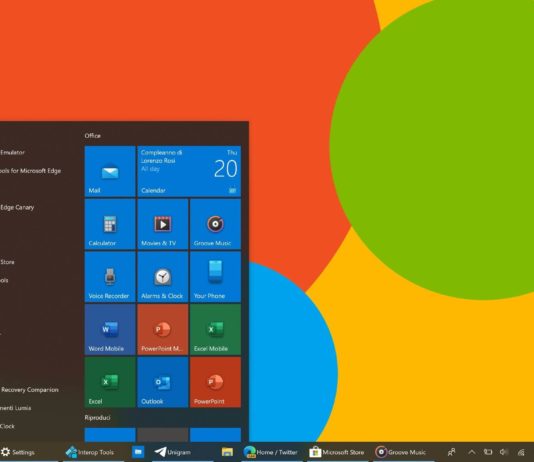Open the Mail tile
Image resolution: width=534 pixels, height=462 pixels.
coord(110,171)
